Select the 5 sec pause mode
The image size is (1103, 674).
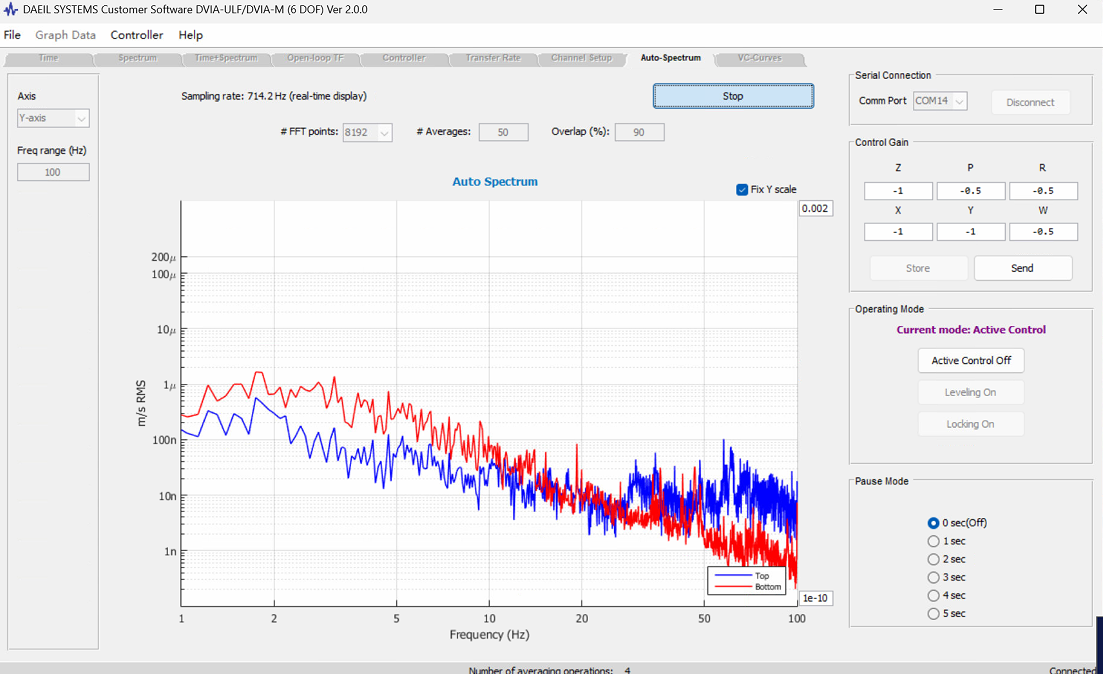point(933,613)
